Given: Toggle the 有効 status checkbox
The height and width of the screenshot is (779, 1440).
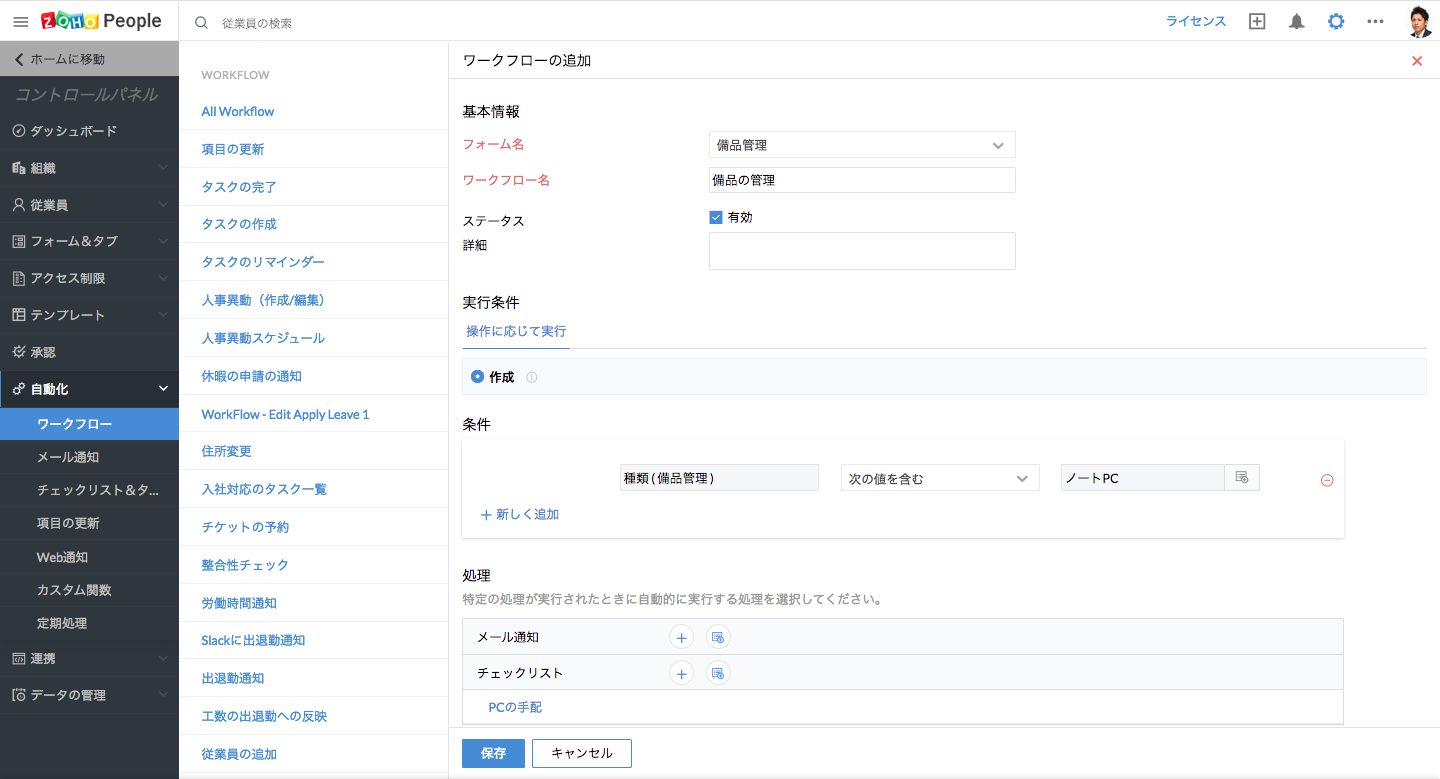Looking at the screenshot, I should coord(716,217).
